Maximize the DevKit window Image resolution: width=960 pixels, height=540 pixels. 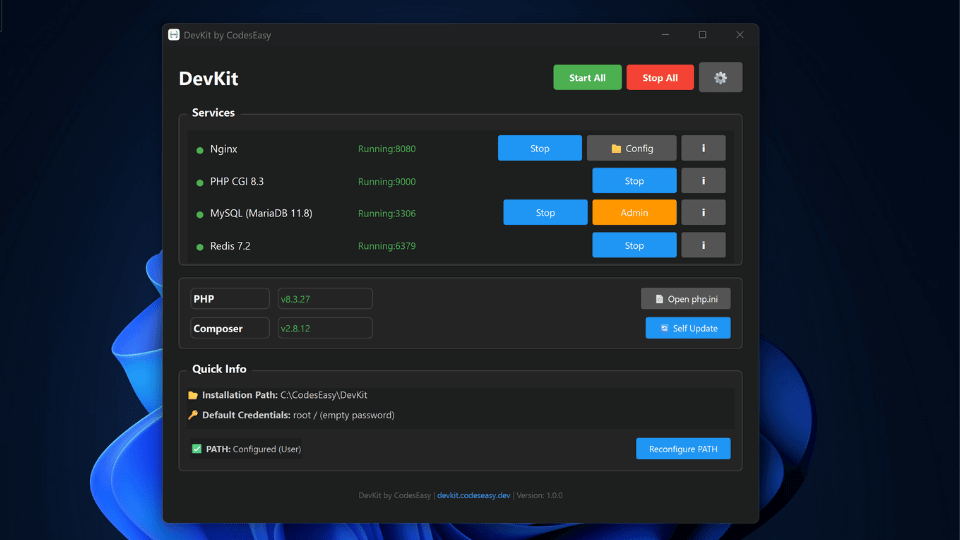[702, 35]
